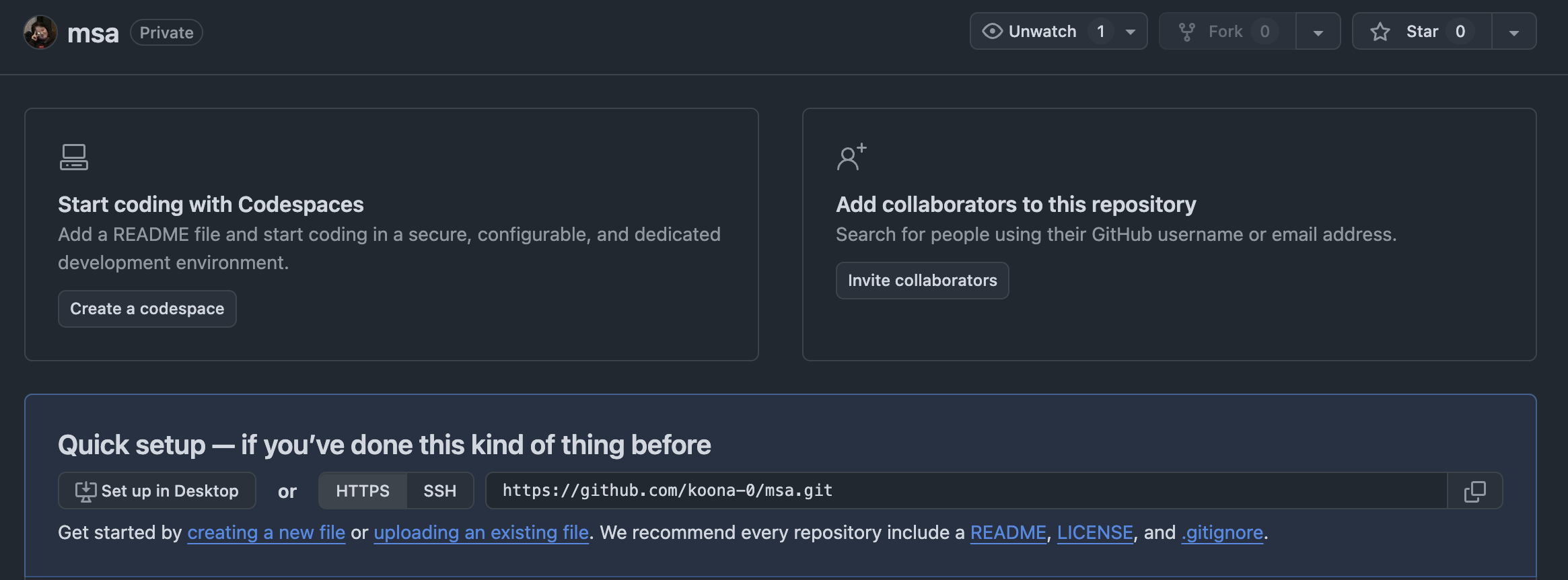Expand the Unwatch notifications dropdown arrow
The image size is (1568, 580).
[x=1131, y=32]
